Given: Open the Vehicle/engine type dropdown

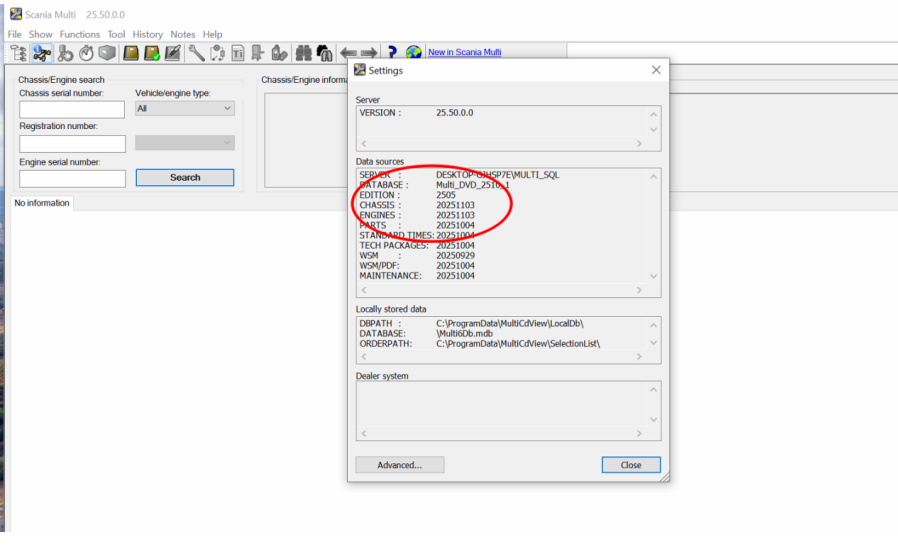Looking at the screenshot, I should pos(185,109).
